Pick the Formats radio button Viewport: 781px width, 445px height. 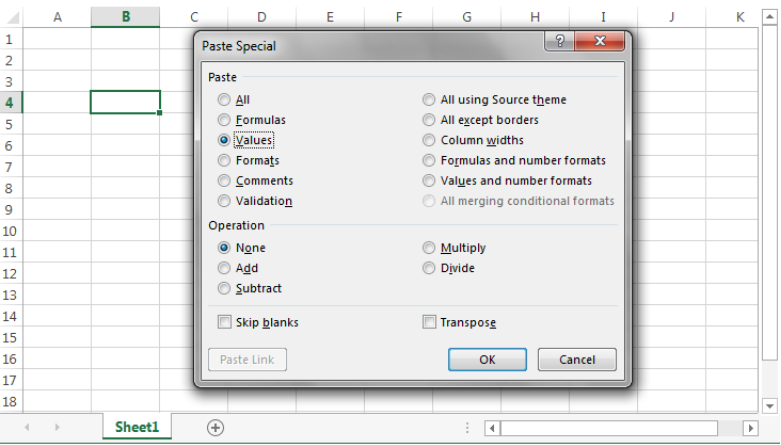click(x=224, y=160)
